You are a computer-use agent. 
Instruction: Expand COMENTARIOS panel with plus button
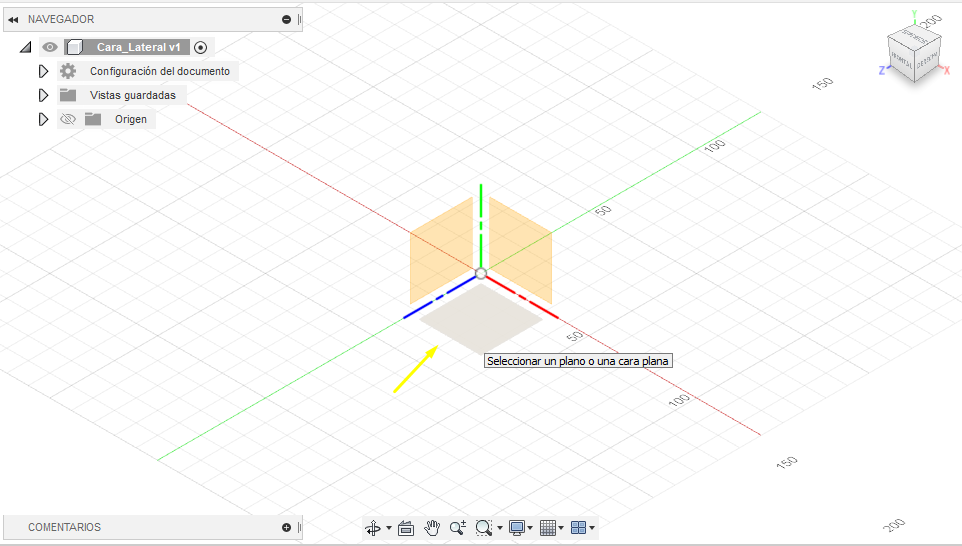[286, 528]
